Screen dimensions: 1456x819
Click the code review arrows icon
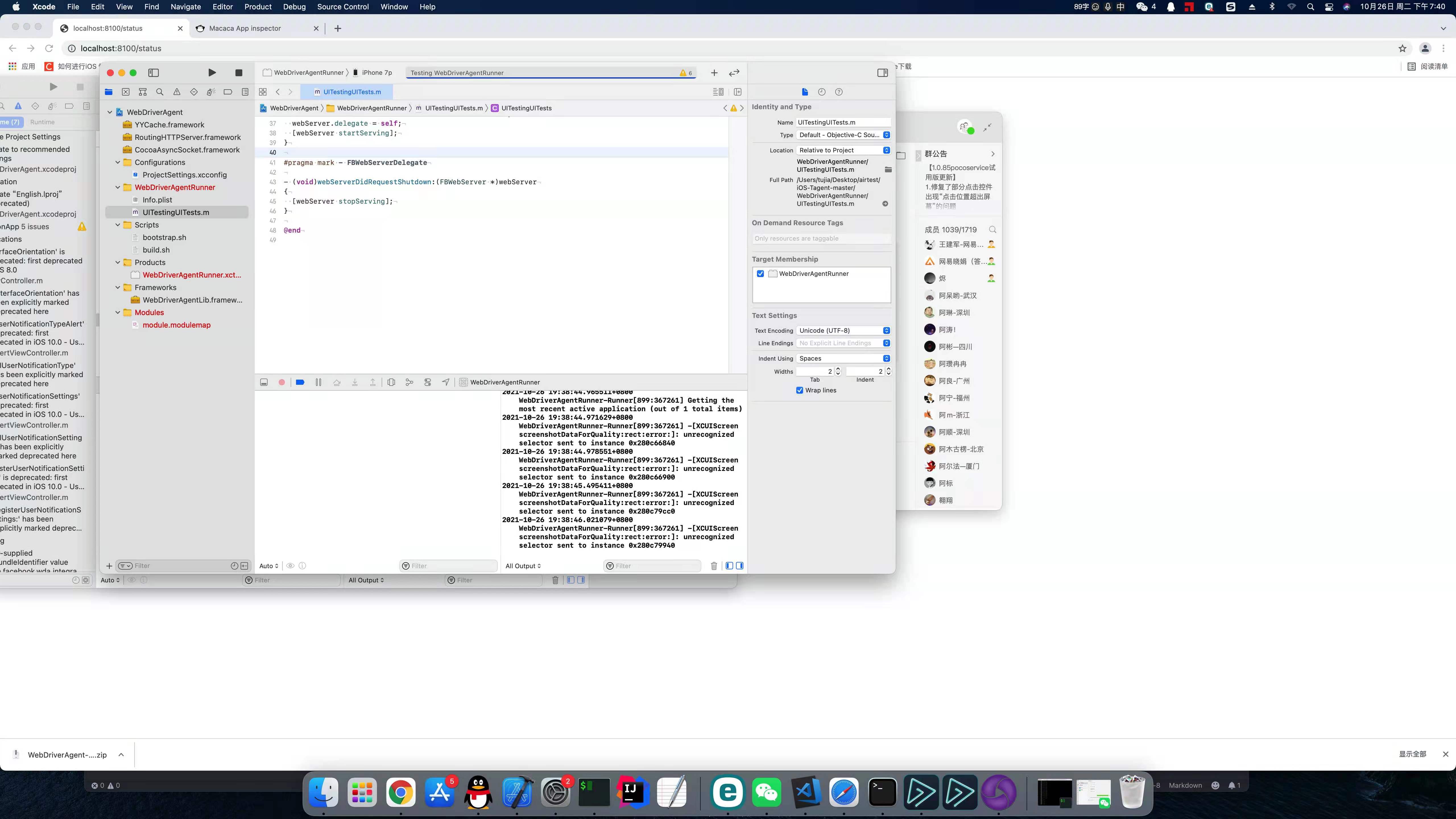point(734,72)
